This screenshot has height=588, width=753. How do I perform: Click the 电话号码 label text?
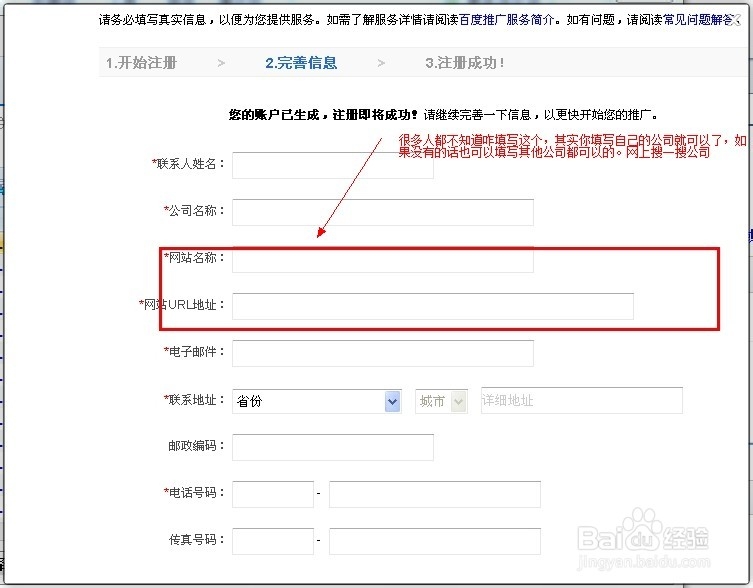[x=194, y=492]
